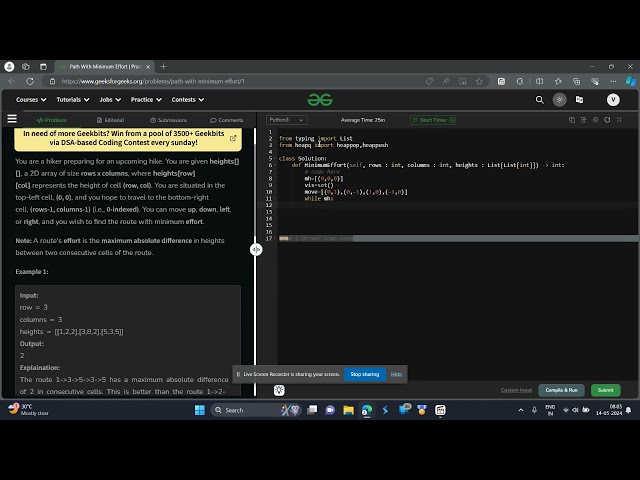Switch to the Submissions tab
The width and height of the screenshot is (640, 480).
point(169,120)
